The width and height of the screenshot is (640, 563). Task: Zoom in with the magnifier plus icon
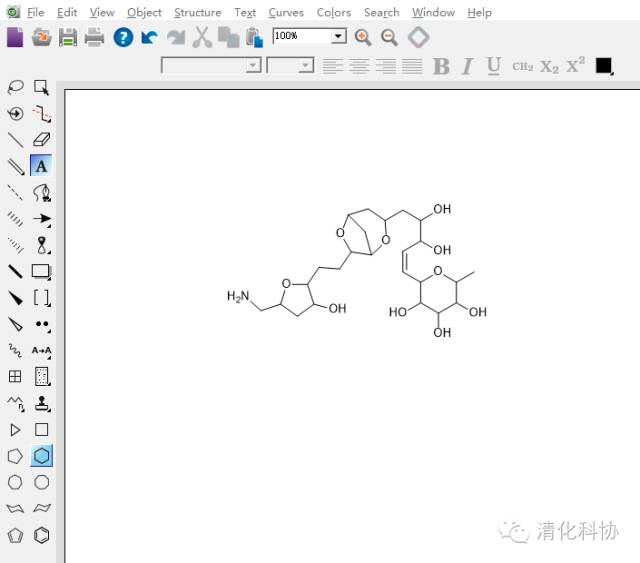(363, 38)
